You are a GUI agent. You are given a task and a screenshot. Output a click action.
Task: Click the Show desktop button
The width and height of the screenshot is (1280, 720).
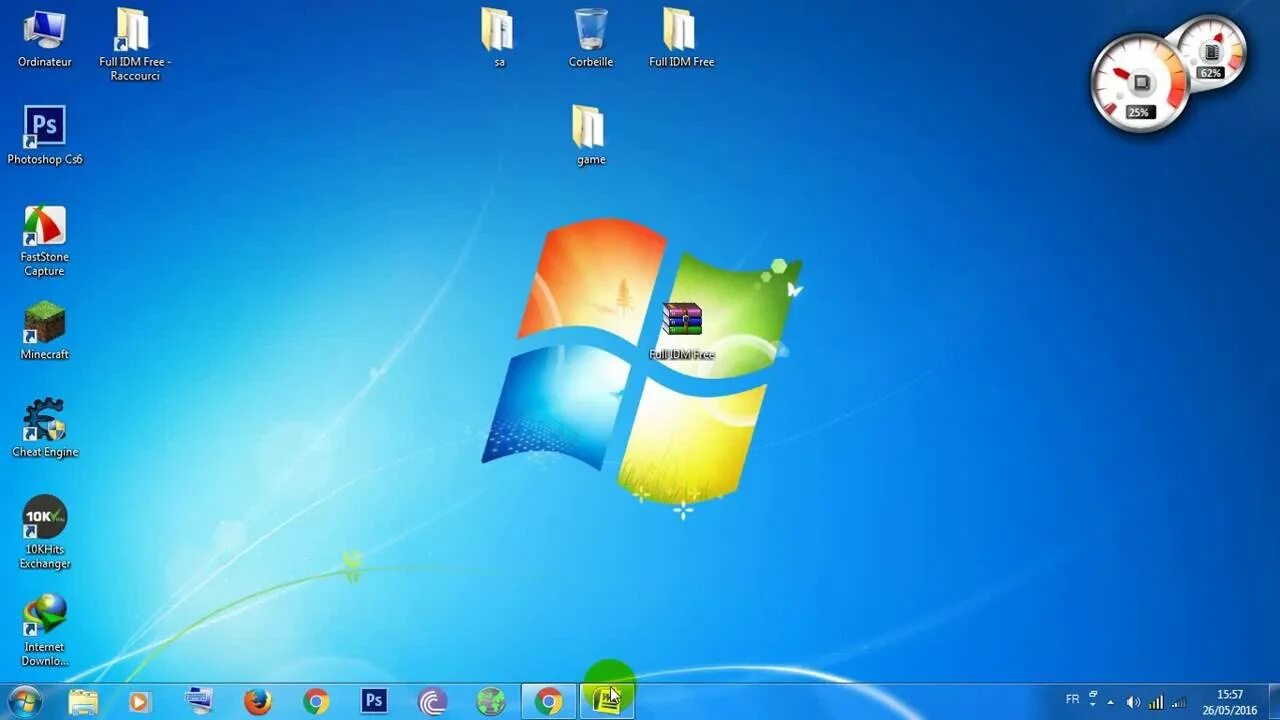coord(1273,702)
